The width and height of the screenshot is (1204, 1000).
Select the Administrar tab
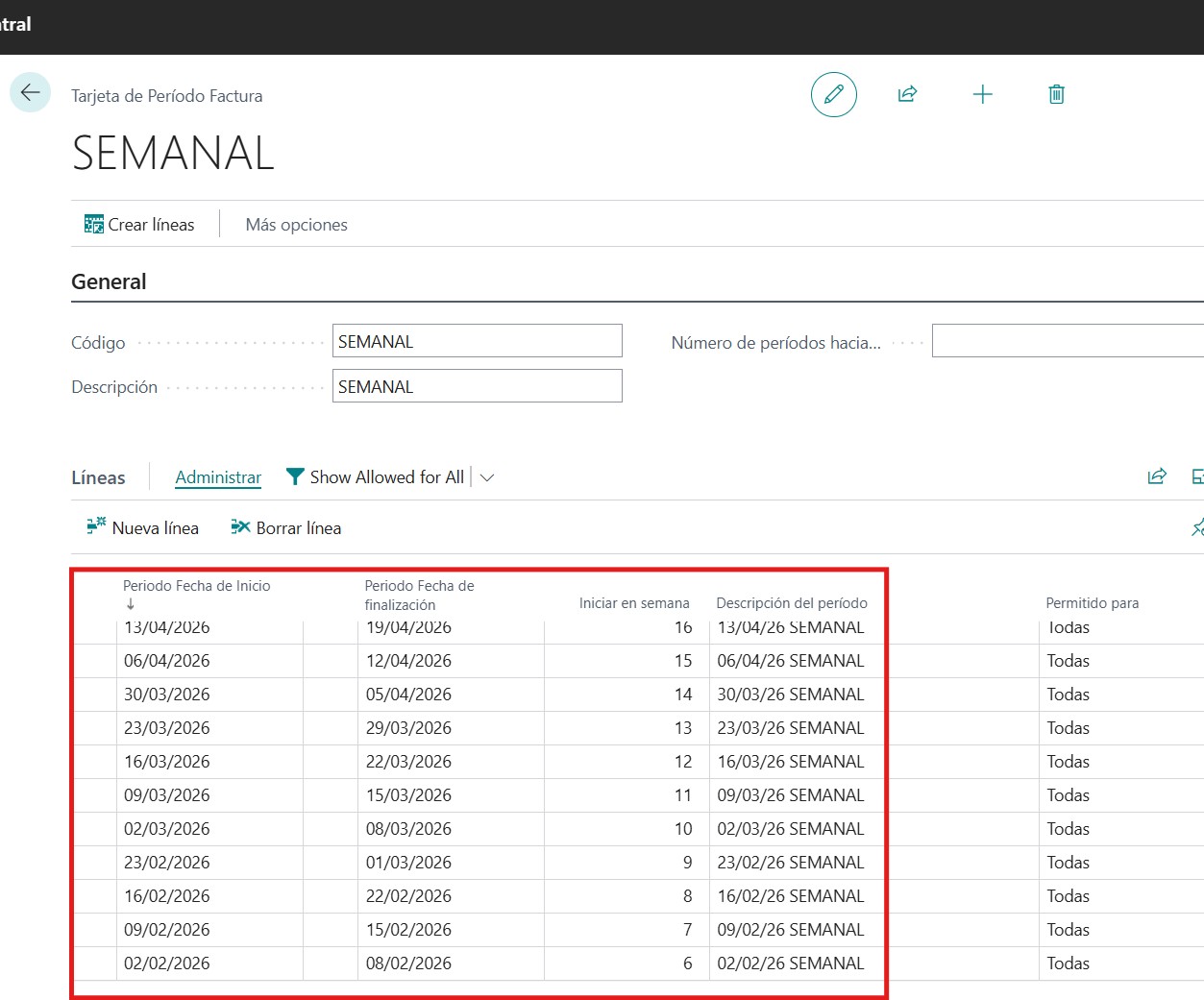click(218, 477)
